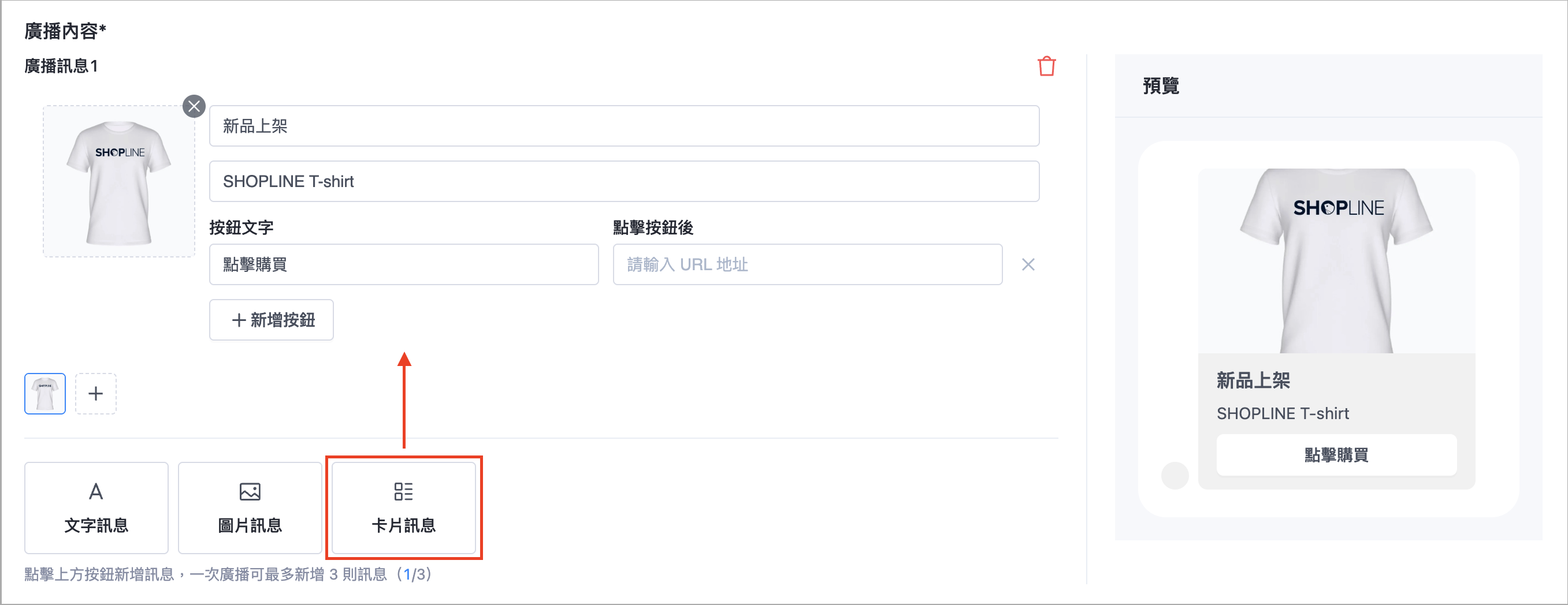Add a text message via '文字訊息'
The width and height of the screenshot is (1568, 605).
96,507
